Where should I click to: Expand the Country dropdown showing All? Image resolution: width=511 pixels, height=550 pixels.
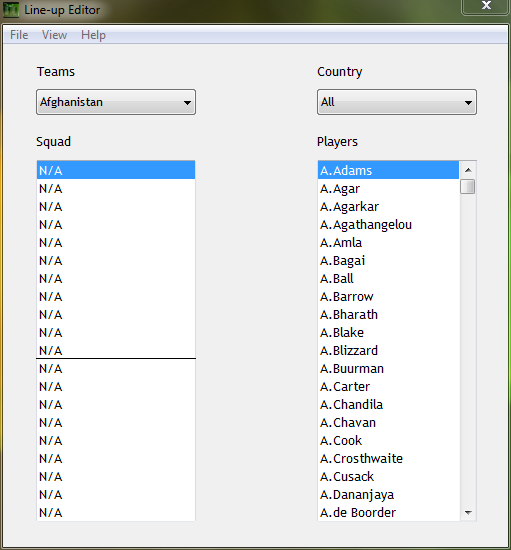click(397, 102)
